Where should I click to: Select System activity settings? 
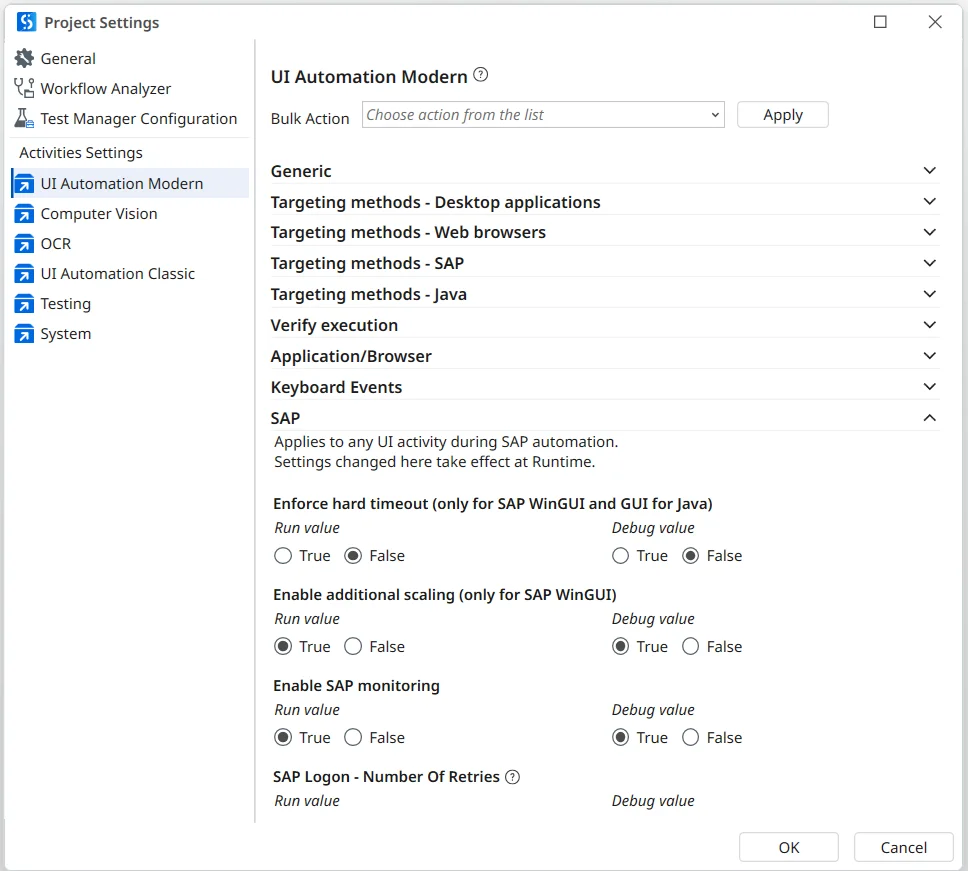[65, 334]
